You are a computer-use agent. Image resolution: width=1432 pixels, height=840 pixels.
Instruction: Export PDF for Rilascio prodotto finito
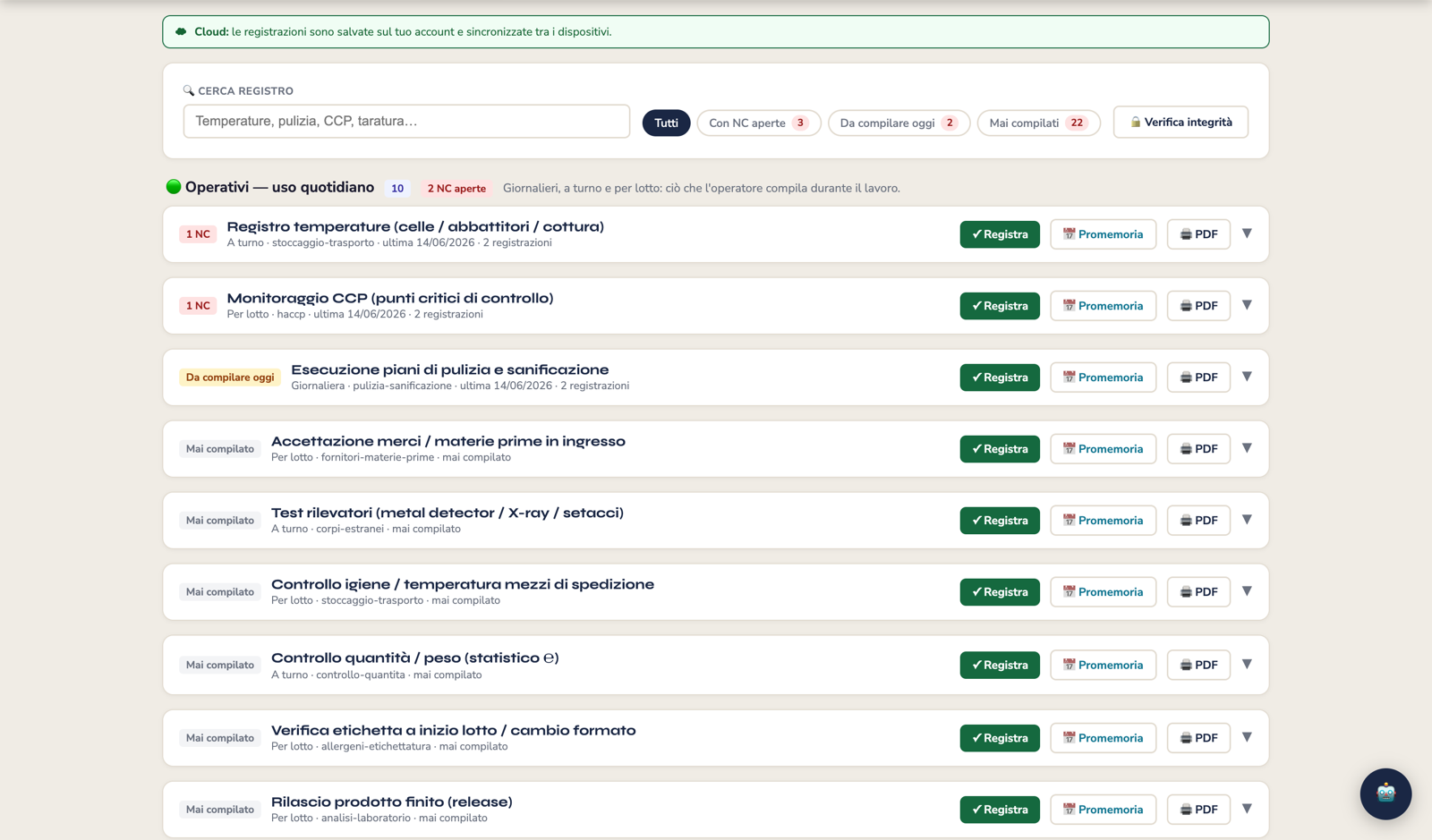pos(1198,810)
